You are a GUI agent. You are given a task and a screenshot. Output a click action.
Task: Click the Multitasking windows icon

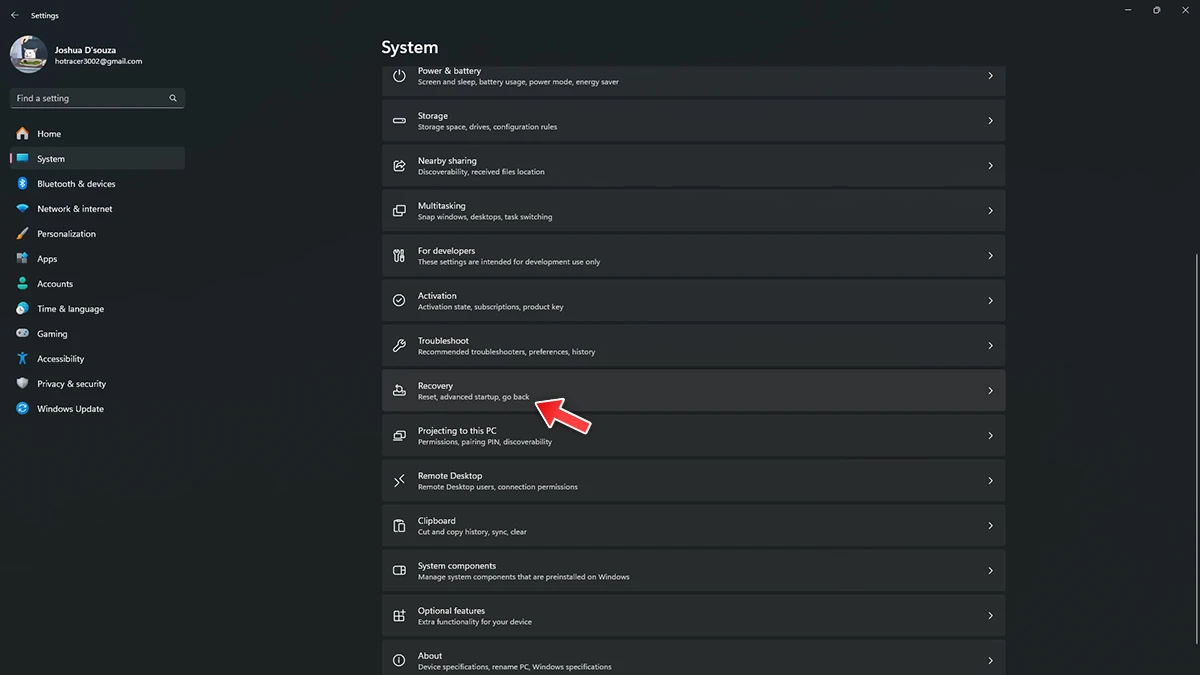399,210
